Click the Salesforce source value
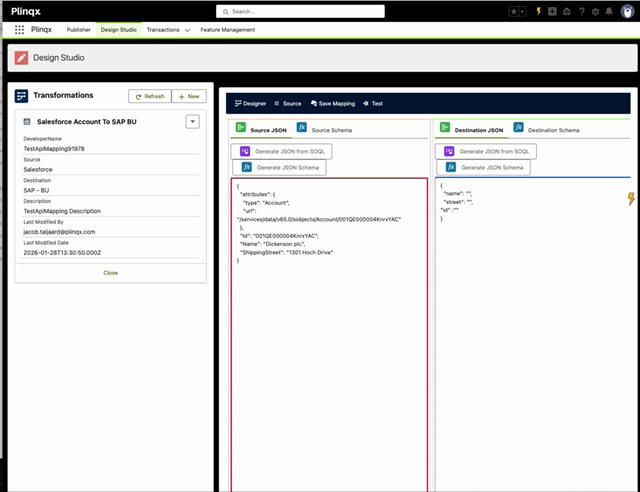 pos(38,169)
